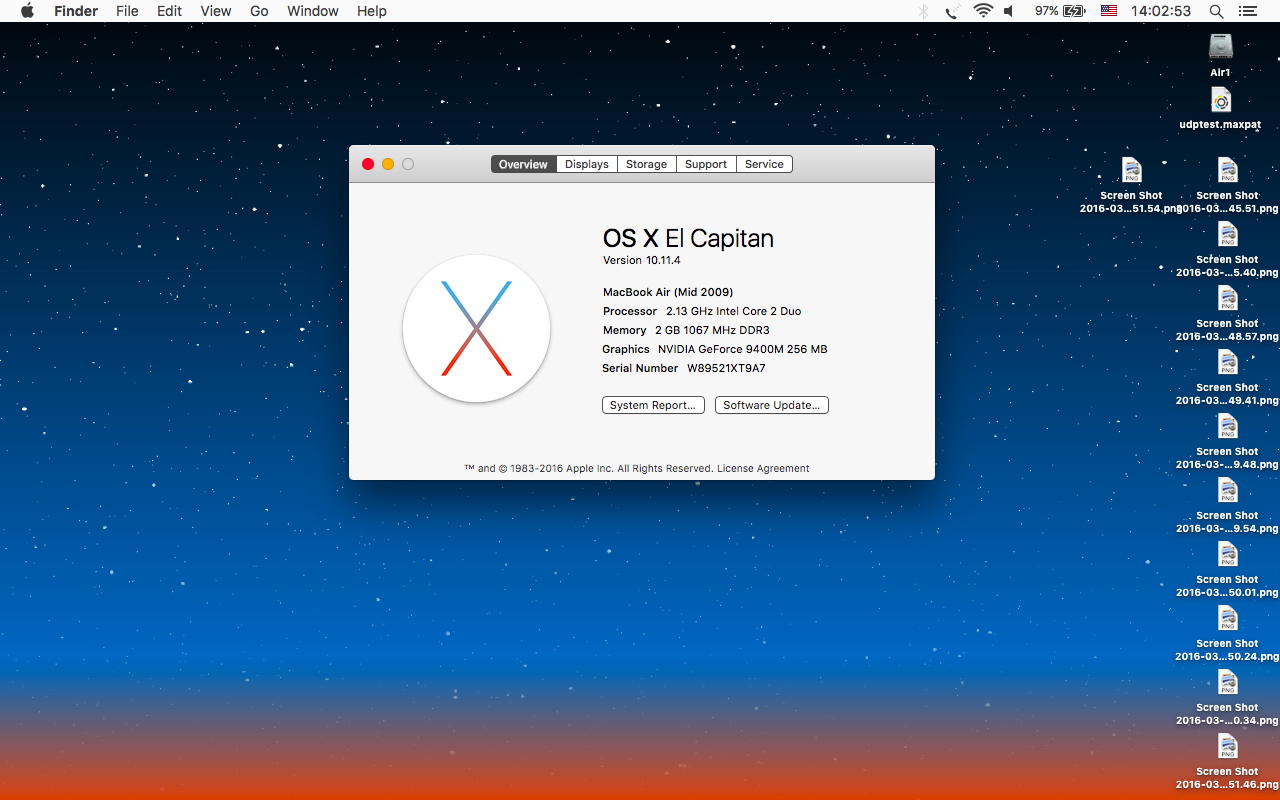Select Screen Shot file ending 50.01.png
Screen dimensions: 1280x800
click(x=1227, y=555)
